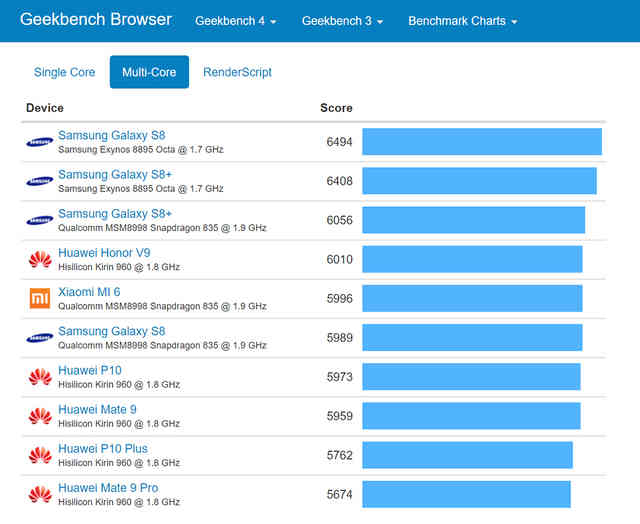Image resolution: width=640 pixels, height=524 pixels.
Task: Click the Huawei logo beside P10 Plus
Action: (x=40, y=455)
